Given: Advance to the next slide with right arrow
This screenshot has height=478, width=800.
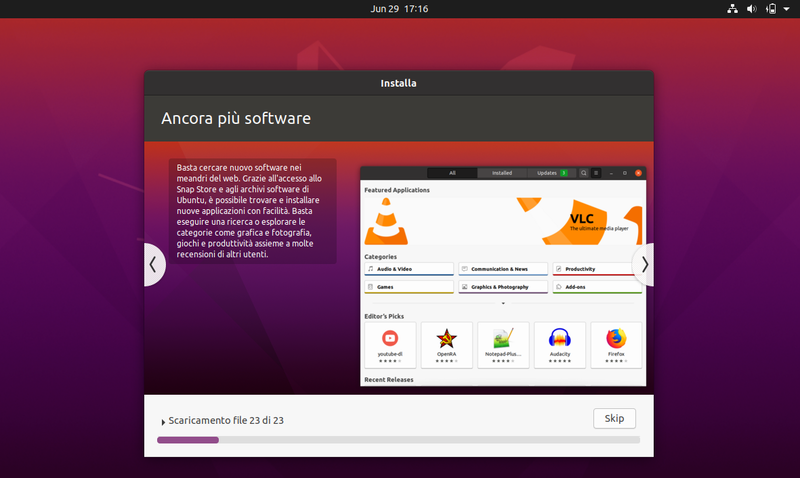Looking at the screenshot, I should point(645,264).
